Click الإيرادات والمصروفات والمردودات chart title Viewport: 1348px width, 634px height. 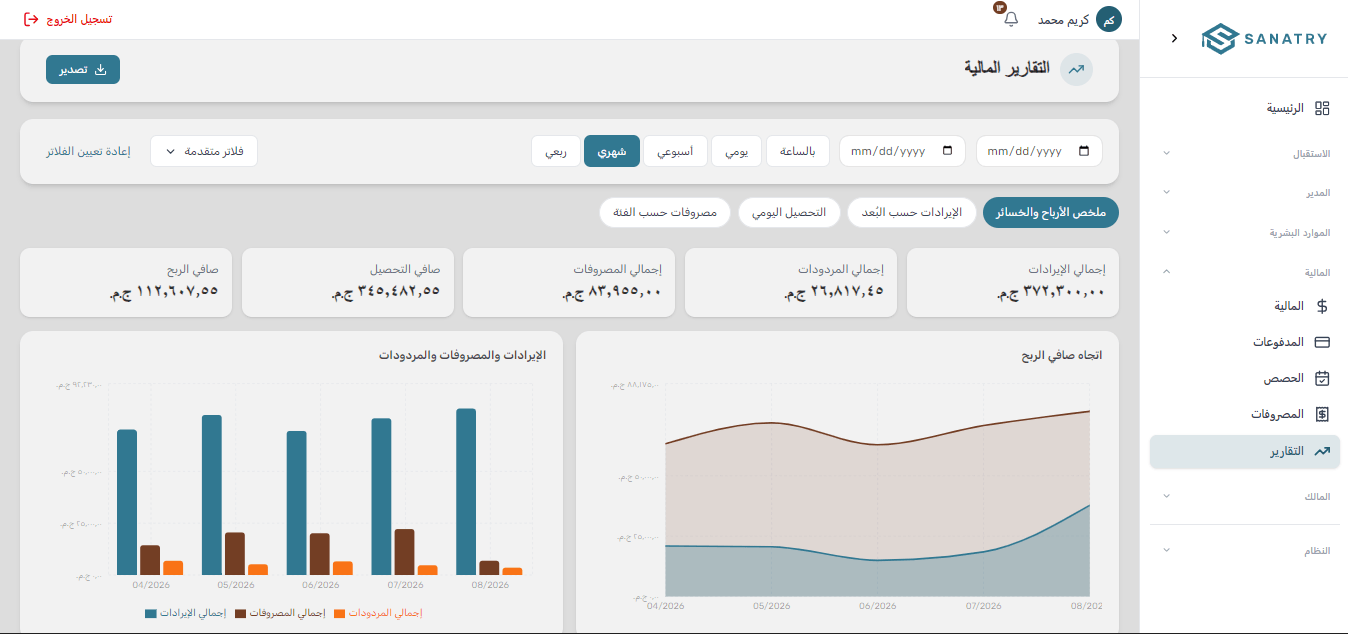click(463, 355)
